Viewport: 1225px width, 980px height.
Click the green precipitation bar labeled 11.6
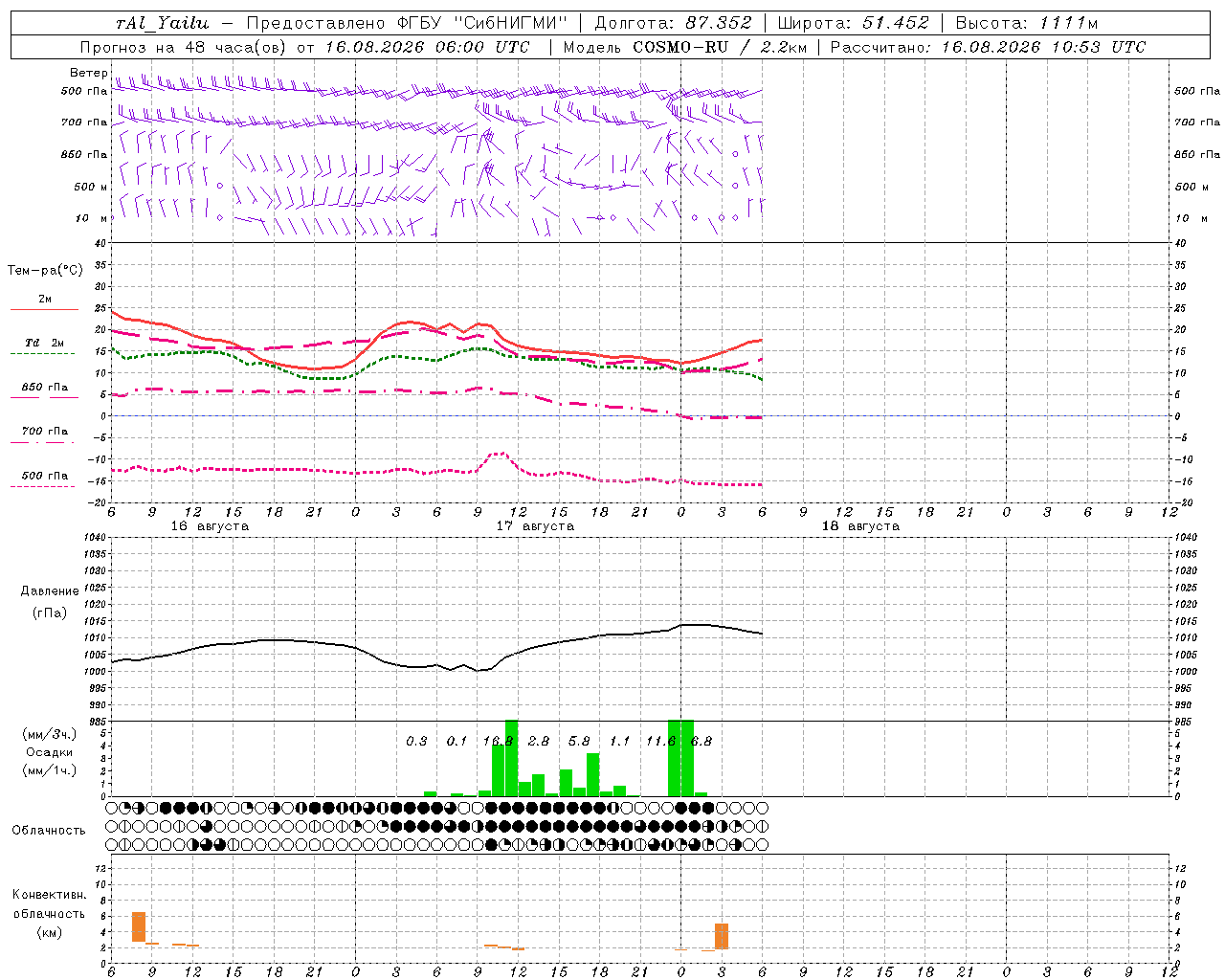674,757
